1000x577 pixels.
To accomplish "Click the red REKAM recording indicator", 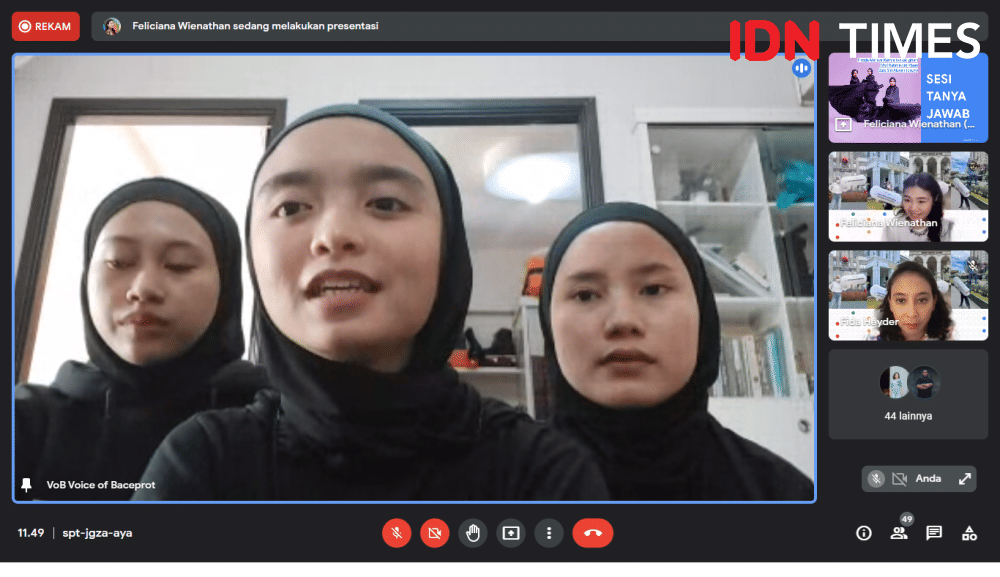I will click(x=45, y=26).
